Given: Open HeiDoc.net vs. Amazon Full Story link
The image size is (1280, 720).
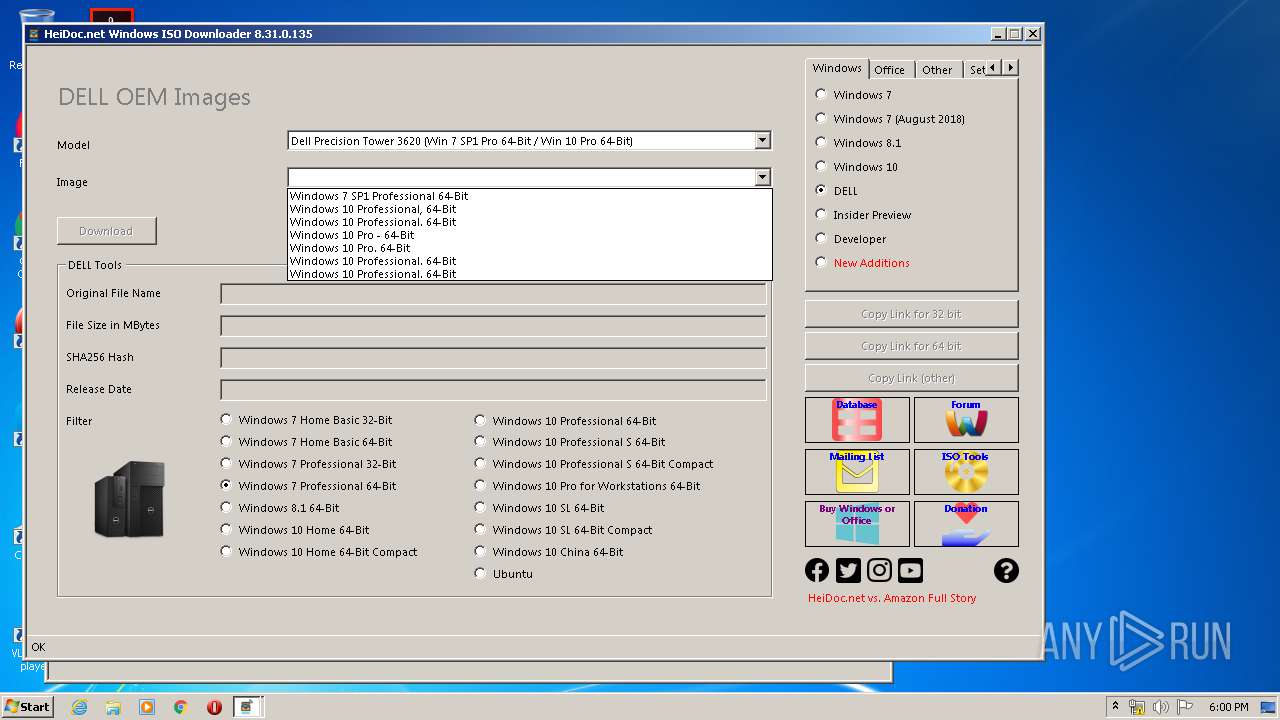Looking at the screenshot, I should tap(892, 598).
